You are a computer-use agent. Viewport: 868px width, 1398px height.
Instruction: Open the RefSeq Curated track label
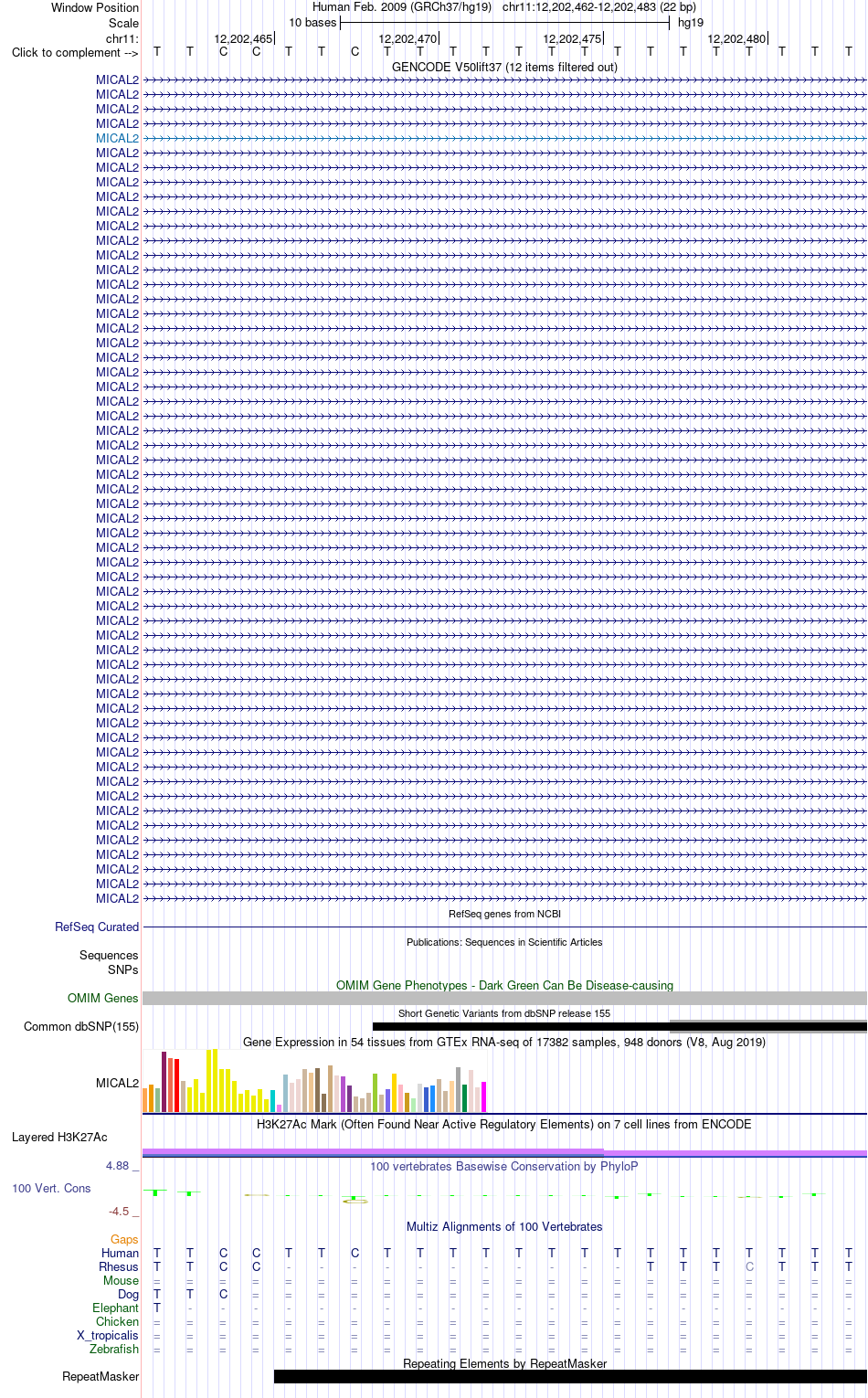pyautogui.click(x=97, y=927)
